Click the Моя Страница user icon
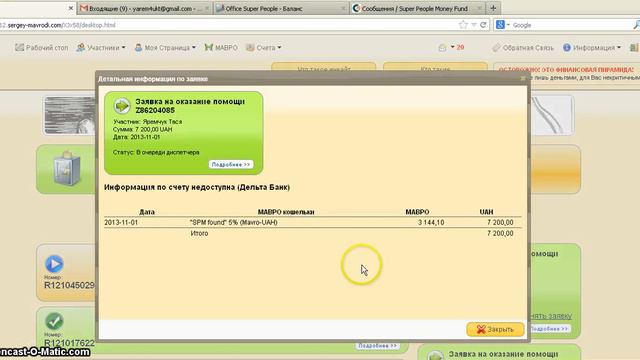This screenshot has width=640, height=360. (x=138, y=48)
